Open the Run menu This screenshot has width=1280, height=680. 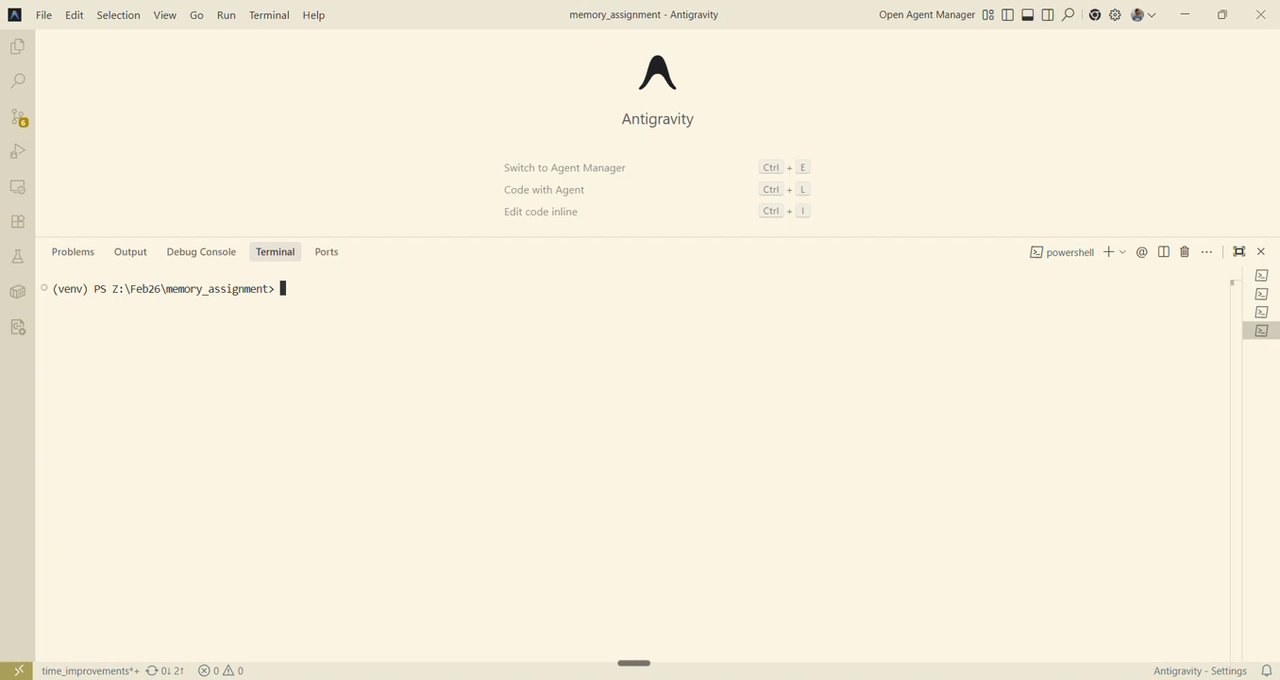click(226, 15)
